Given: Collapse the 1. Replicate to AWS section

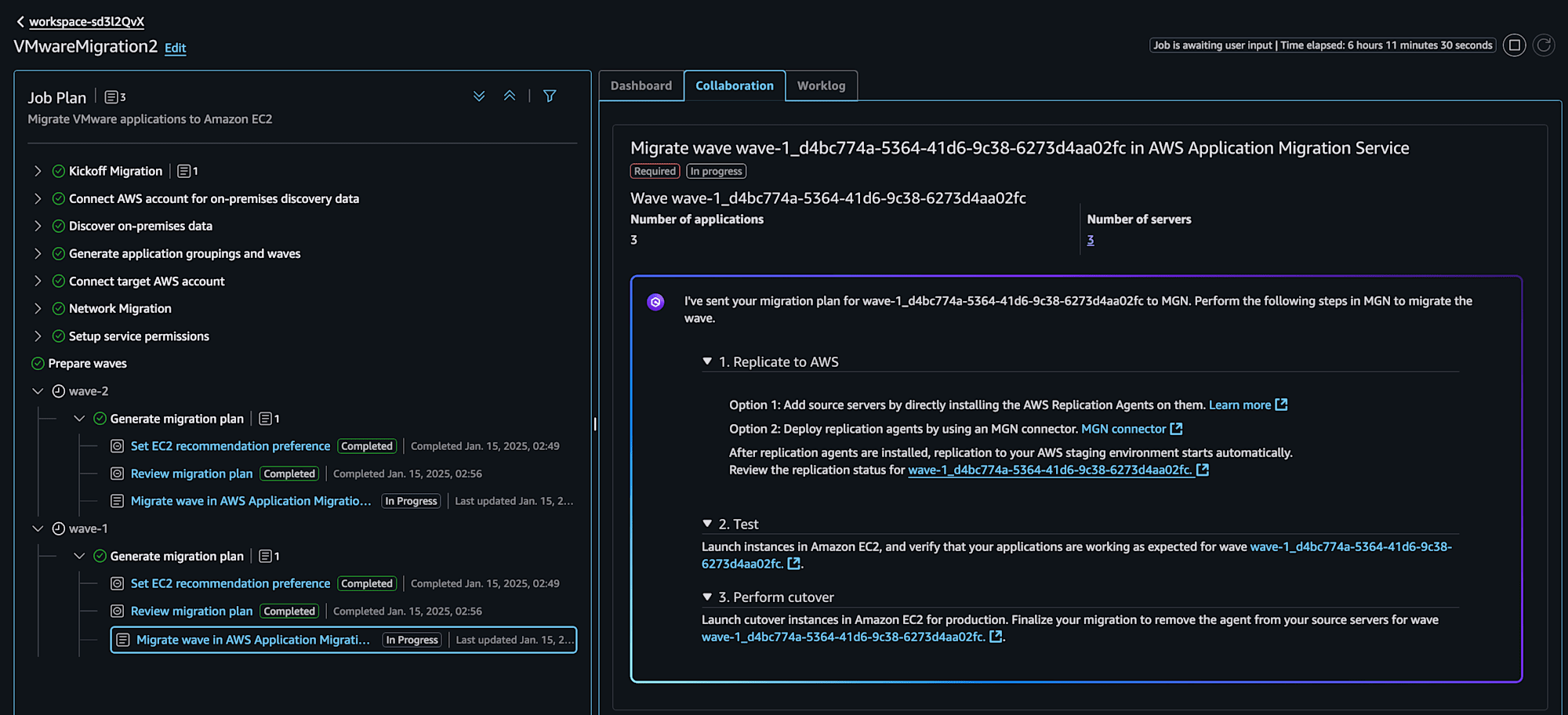Looking at the screenshot, I should [707, 361].
